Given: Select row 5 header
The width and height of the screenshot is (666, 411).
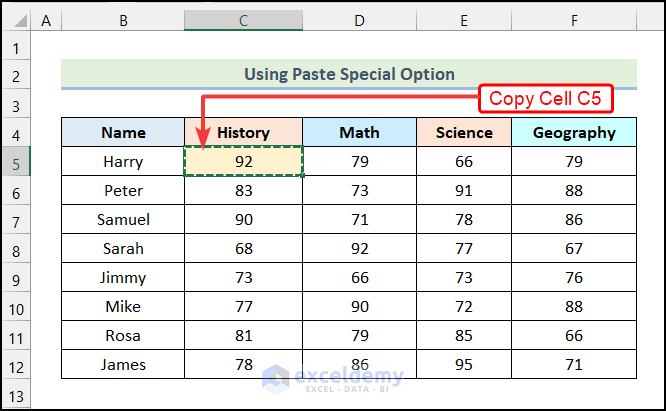Looking at the screenshot, I should coord(17,161).
